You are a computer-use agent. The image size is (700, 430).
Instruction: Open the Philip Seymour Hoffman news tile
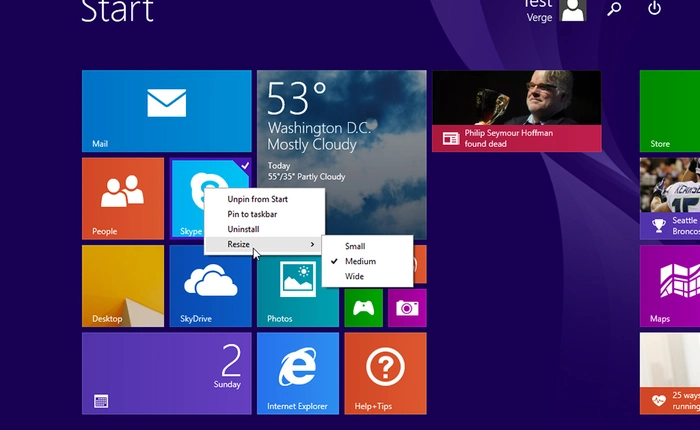517,111
